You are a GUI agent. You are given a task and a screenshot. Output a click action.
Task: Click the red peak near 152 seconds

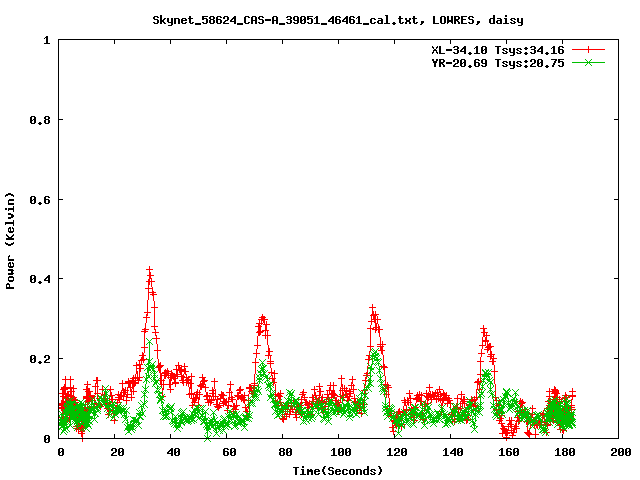tap(483, 329)
